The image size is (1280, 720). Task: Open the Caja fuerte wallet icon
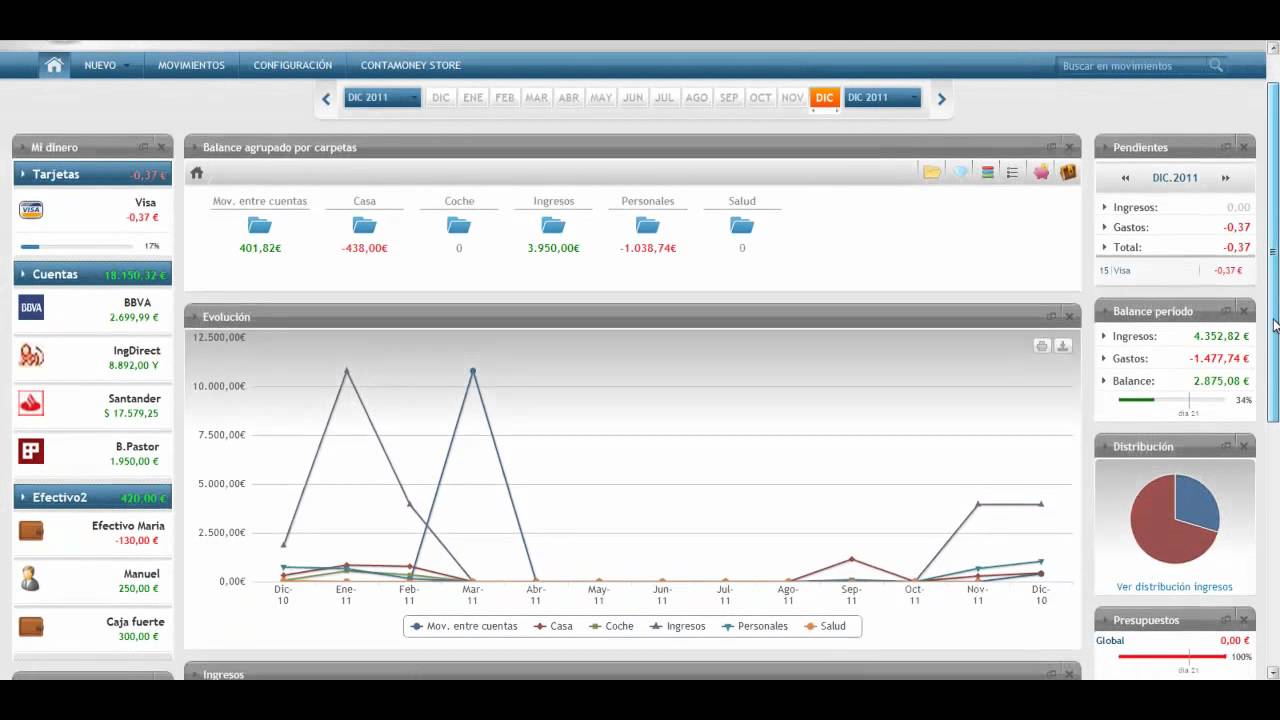[31, 627]
